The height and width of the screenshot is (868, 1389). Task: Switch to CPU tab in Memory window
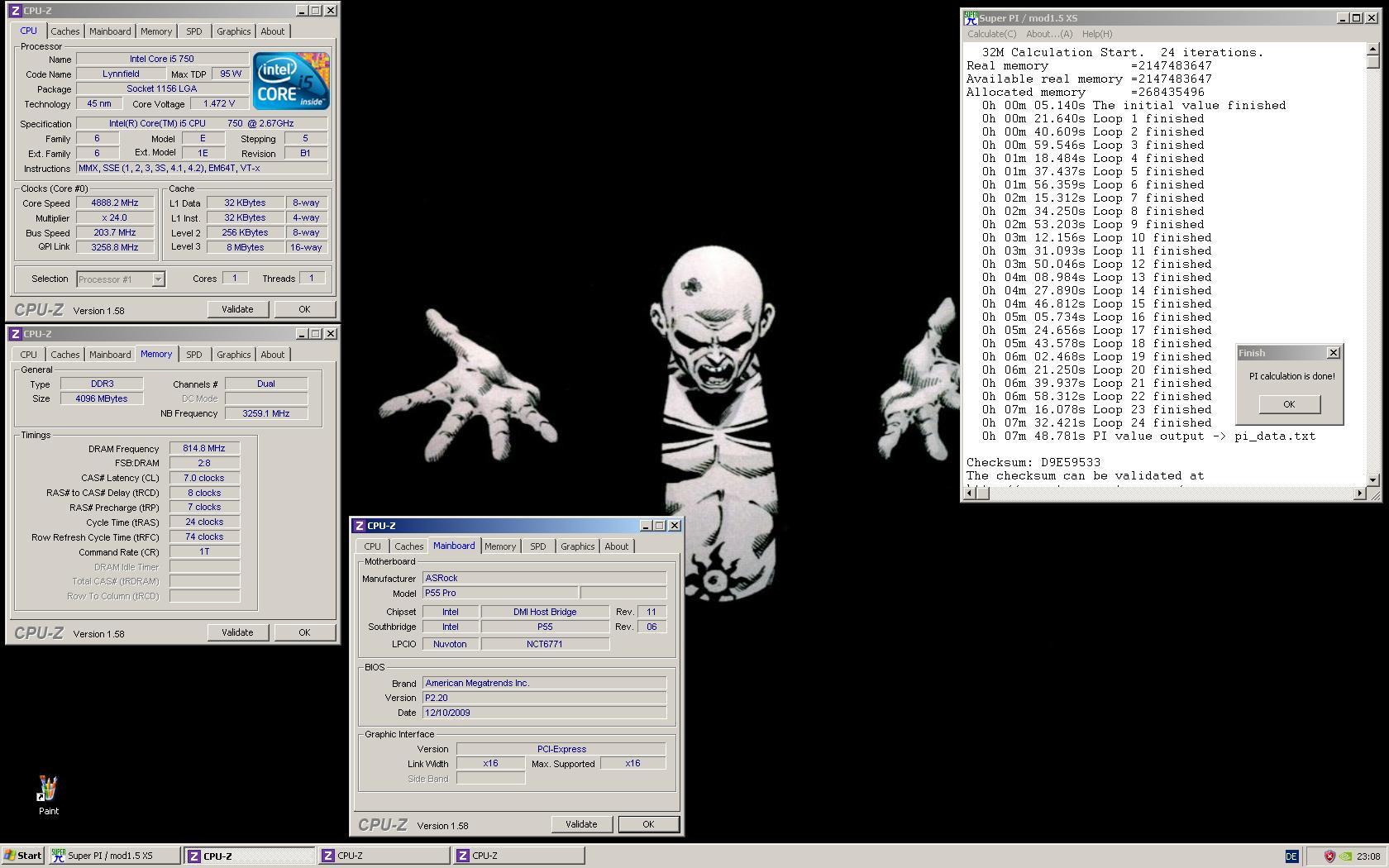[x=28, y=355]
